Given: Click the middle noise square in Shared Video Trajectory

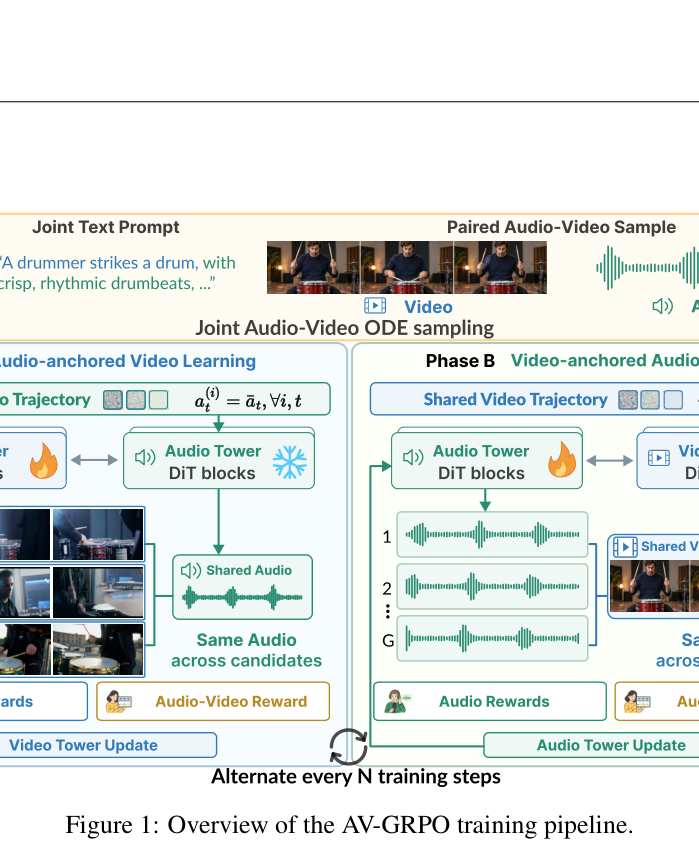Looking at the screenshot, I should (650, 400).
